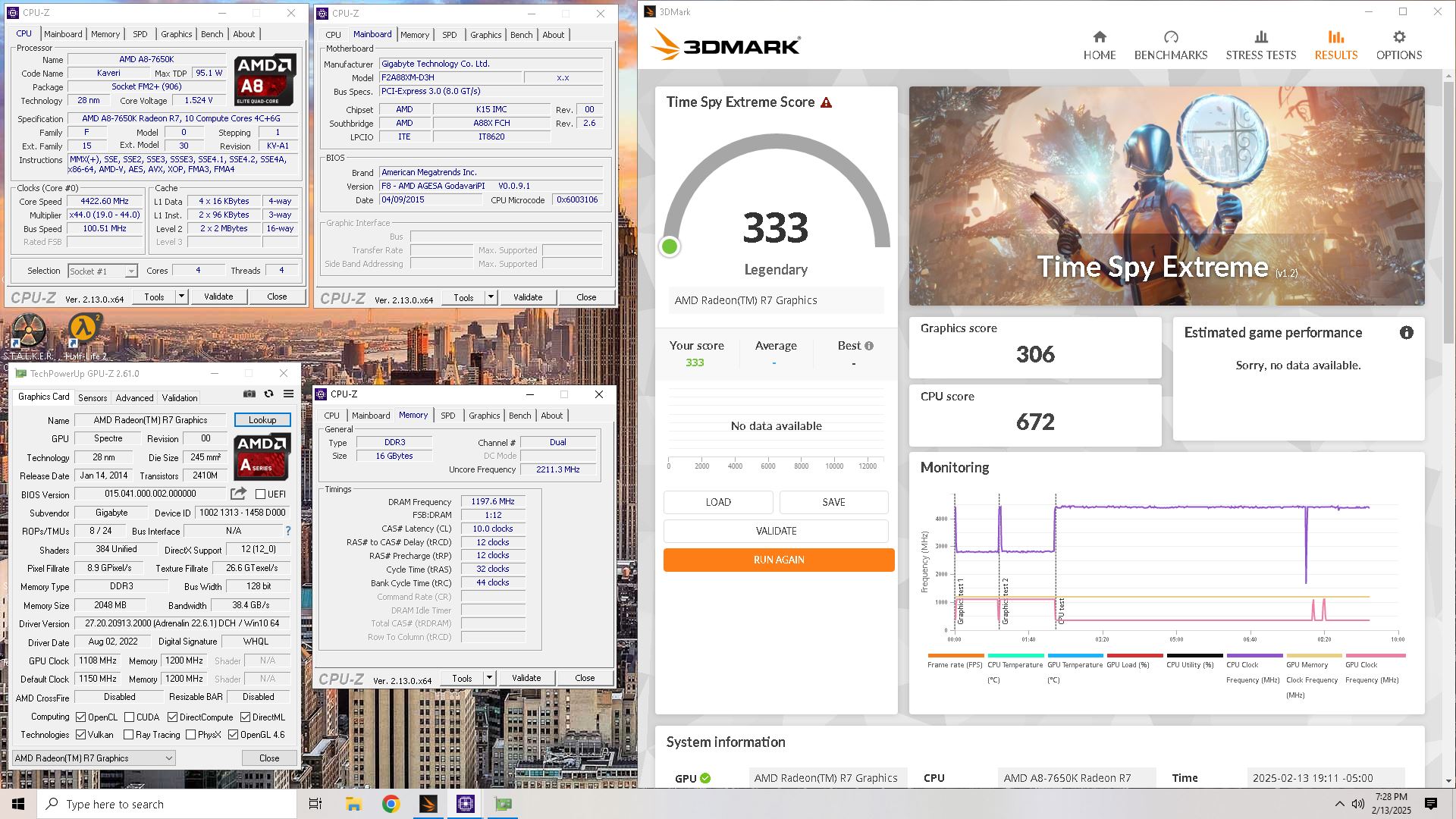
Task: Toggle the Ray Tracing checkbox
Action: (x=128, y=735)
